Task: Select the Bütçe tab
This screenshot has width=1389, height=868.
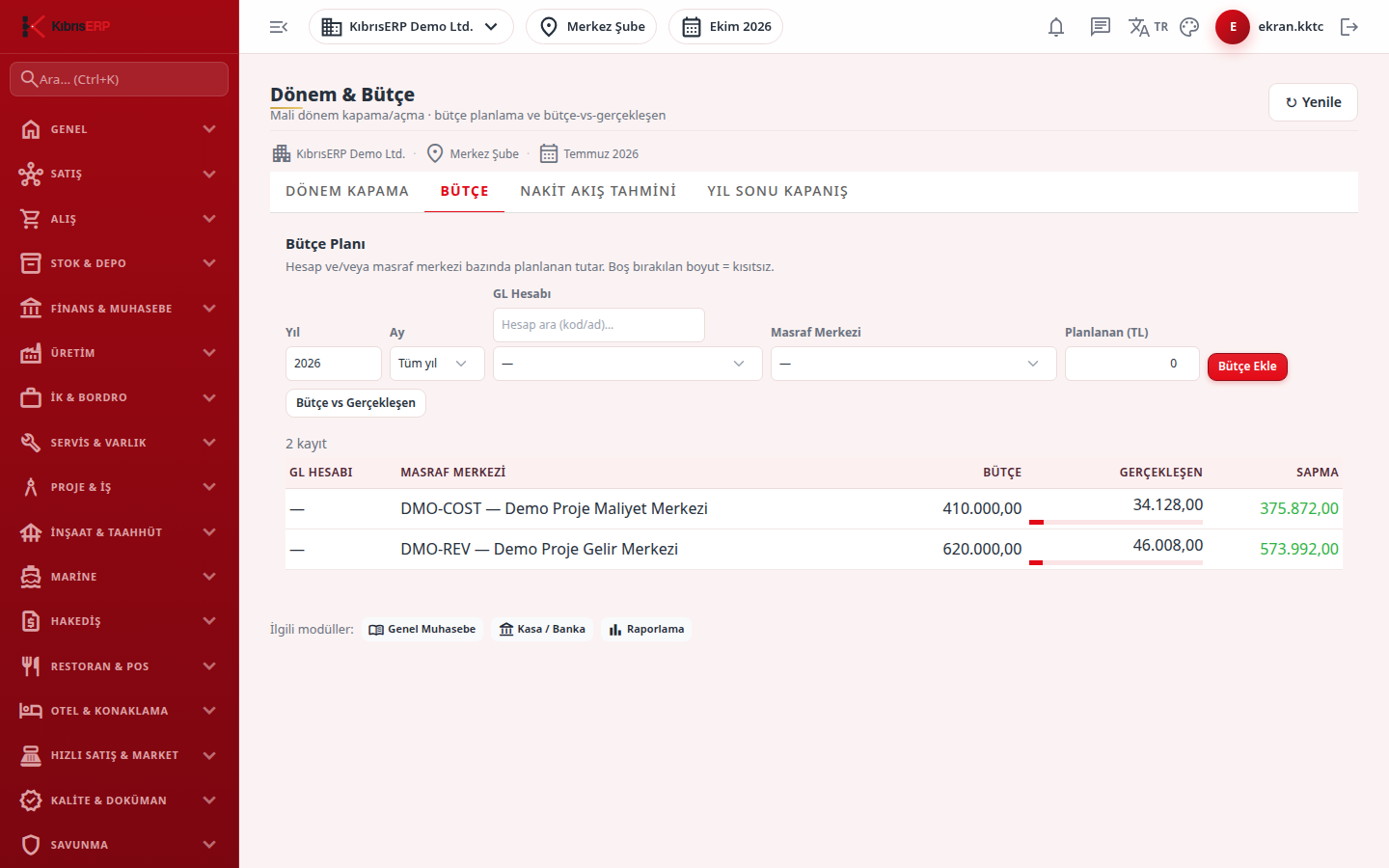Action: click(x=465, y=192)
